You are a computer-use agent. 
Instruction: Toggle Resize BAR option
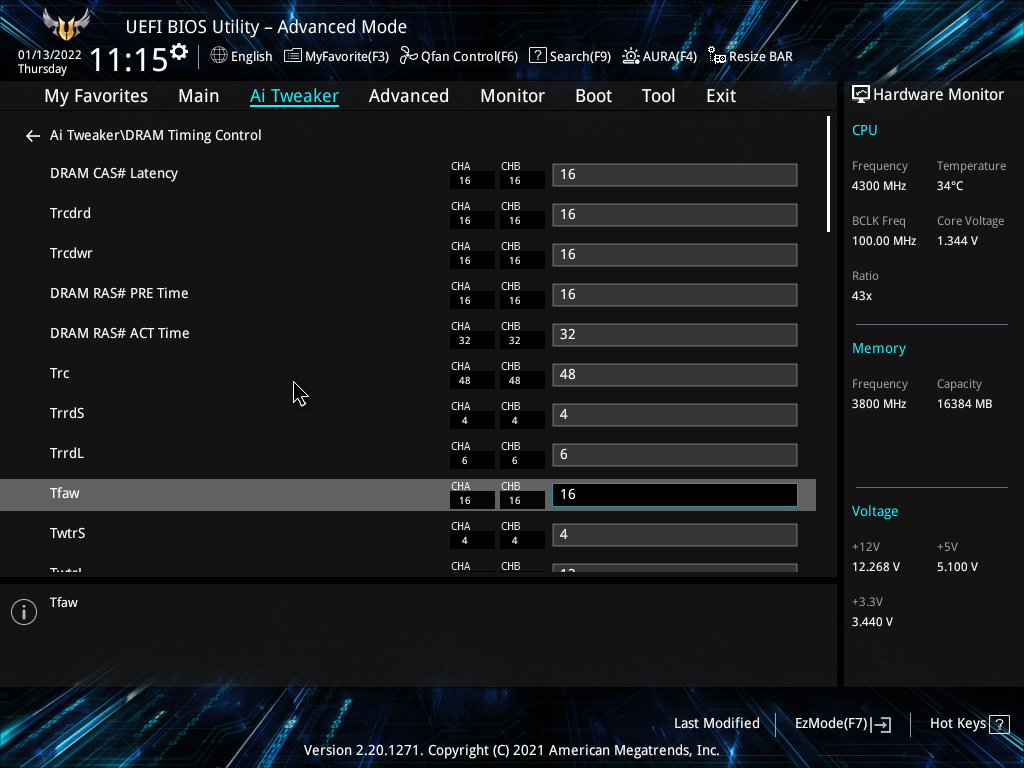tap(750, 56)
